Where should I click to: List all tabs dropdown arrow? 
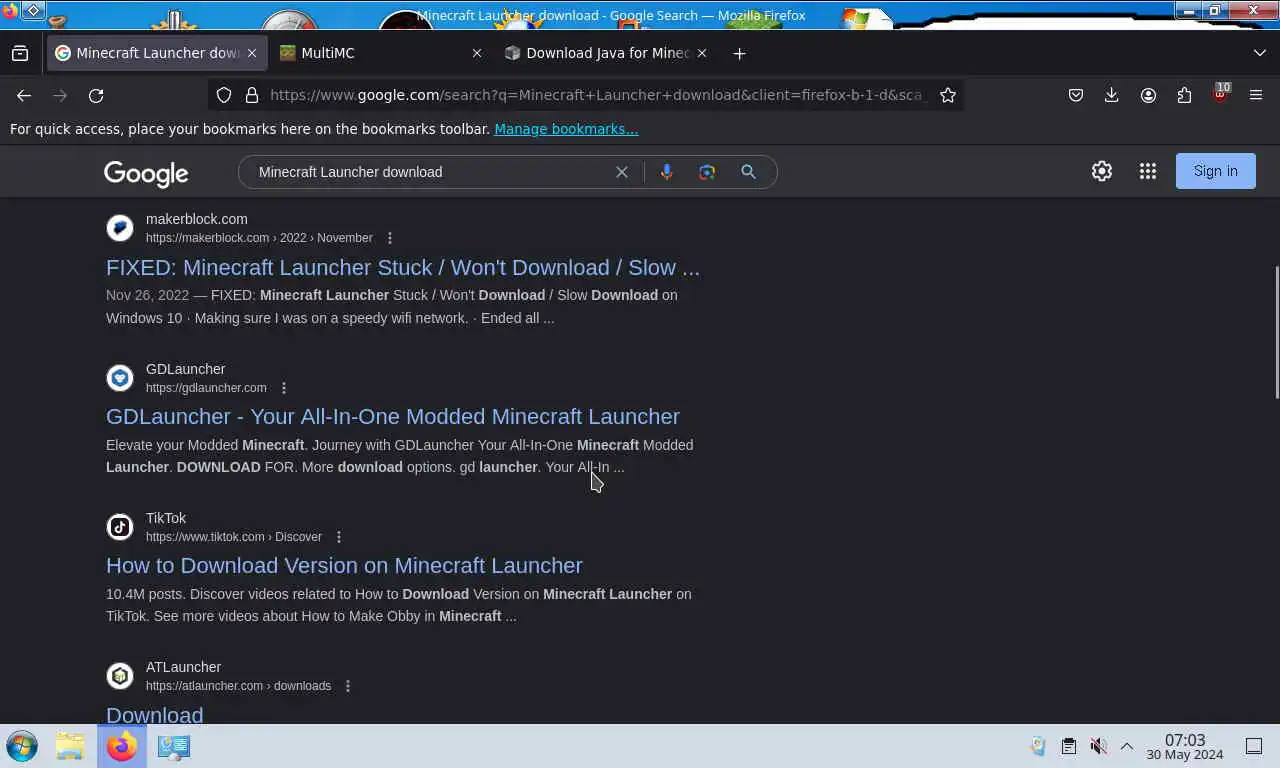1259,53
